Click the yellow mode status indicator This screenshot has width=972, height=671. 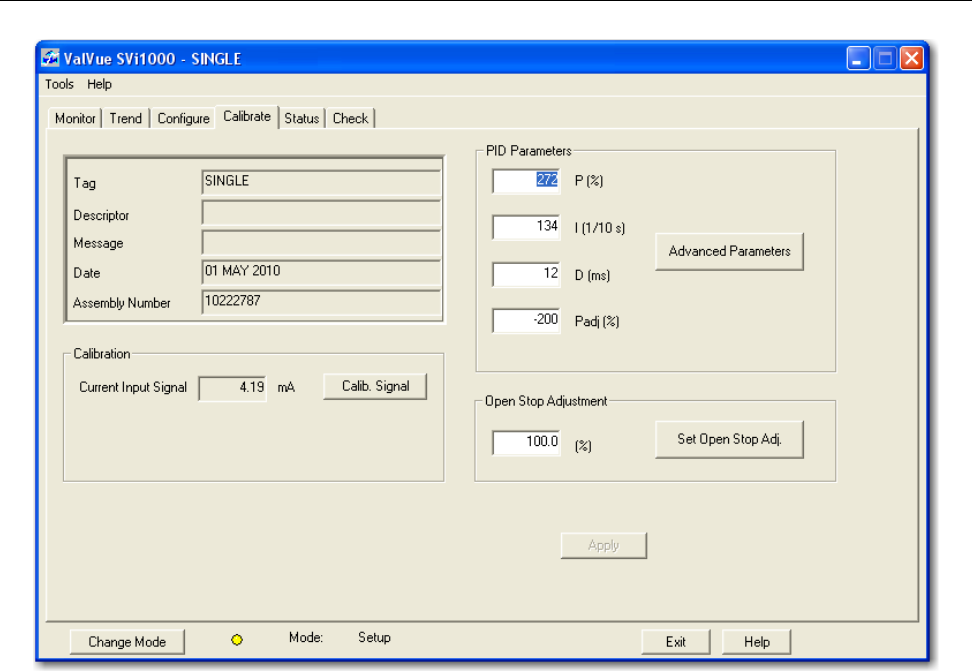point(237,639)
